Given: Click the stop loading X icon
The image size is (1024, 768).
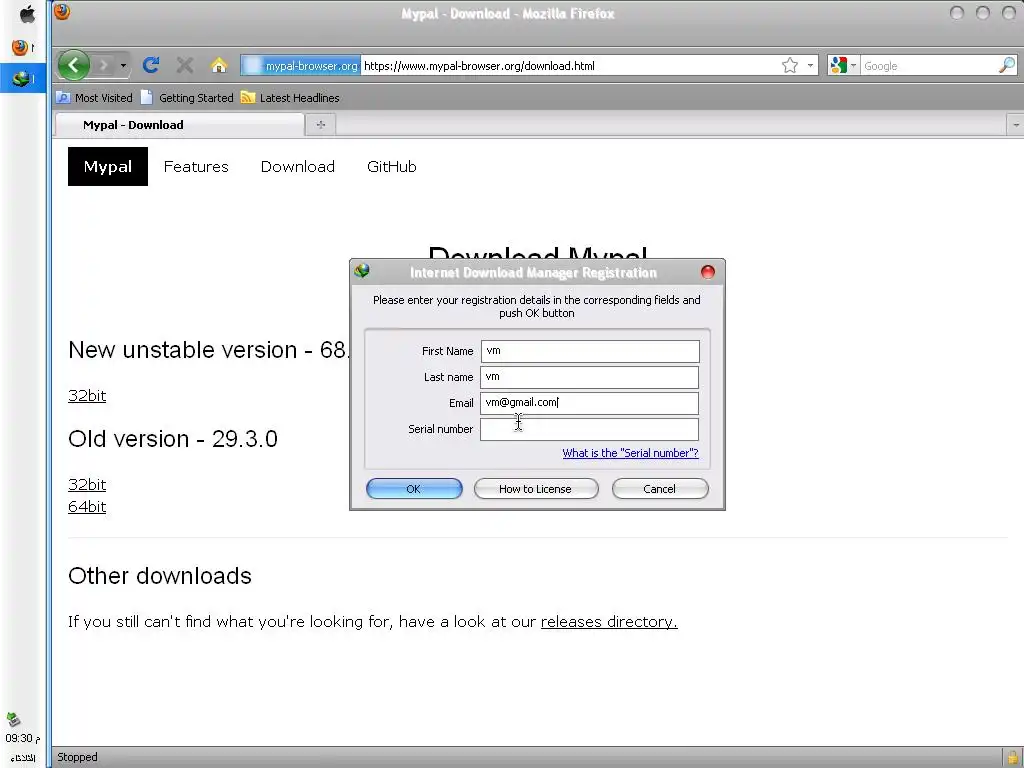Looking at the screenshot, I should pos(185,65).
